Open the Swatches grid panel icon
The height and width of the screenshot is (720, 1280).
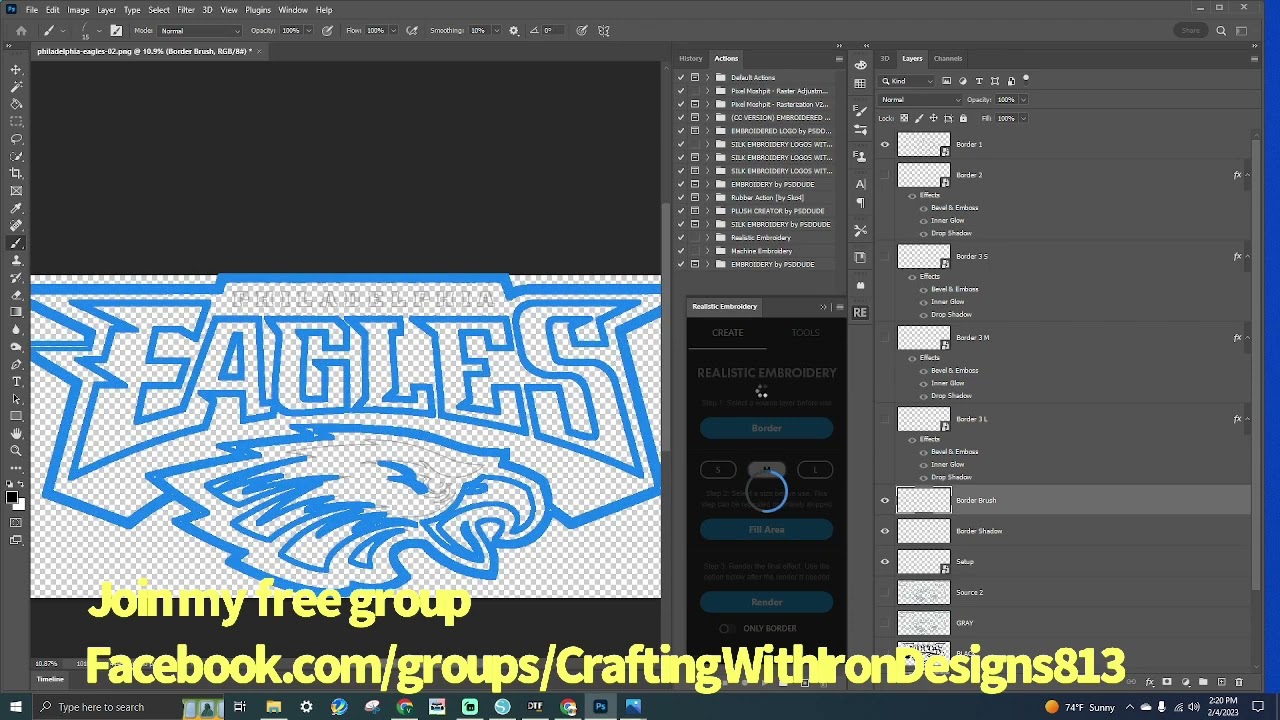860,84
